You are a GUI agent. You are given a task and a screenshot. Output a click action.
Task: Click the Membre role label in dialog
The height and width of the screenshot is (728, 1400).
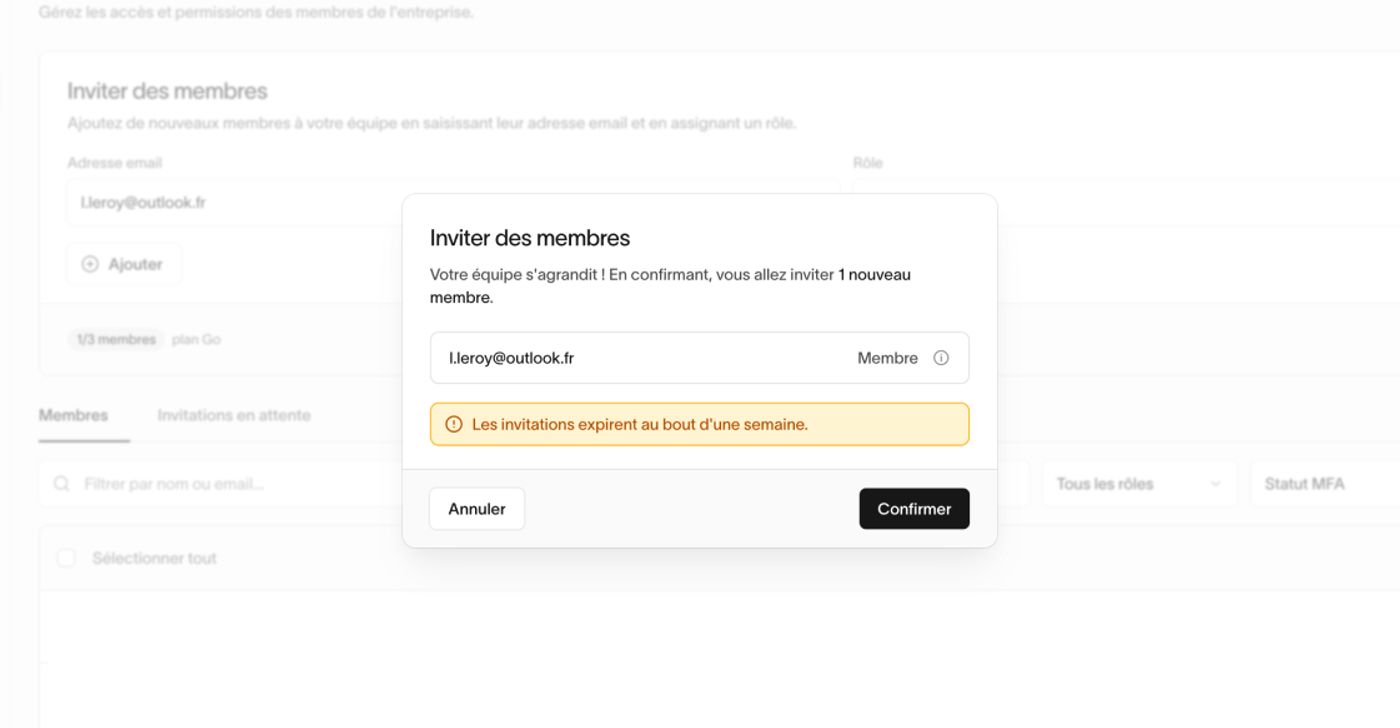887,358
